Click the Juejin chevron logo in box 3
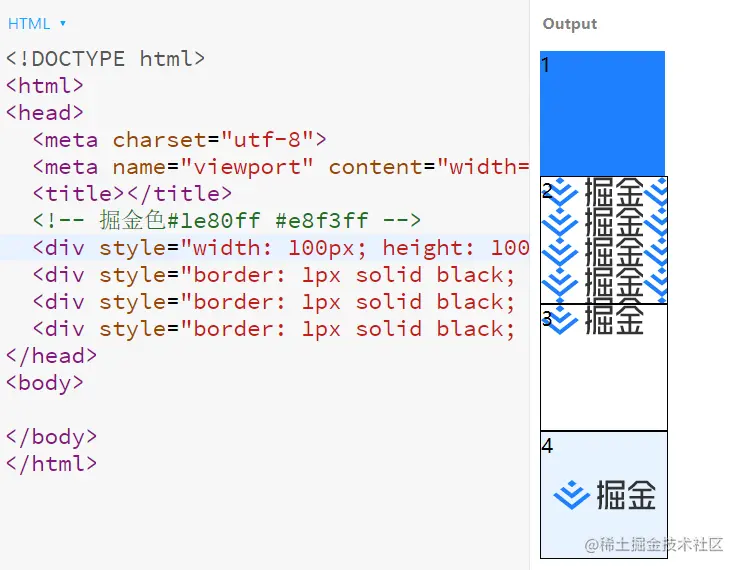740x570 pixels. pyautogui.click(x=560, y=320)
